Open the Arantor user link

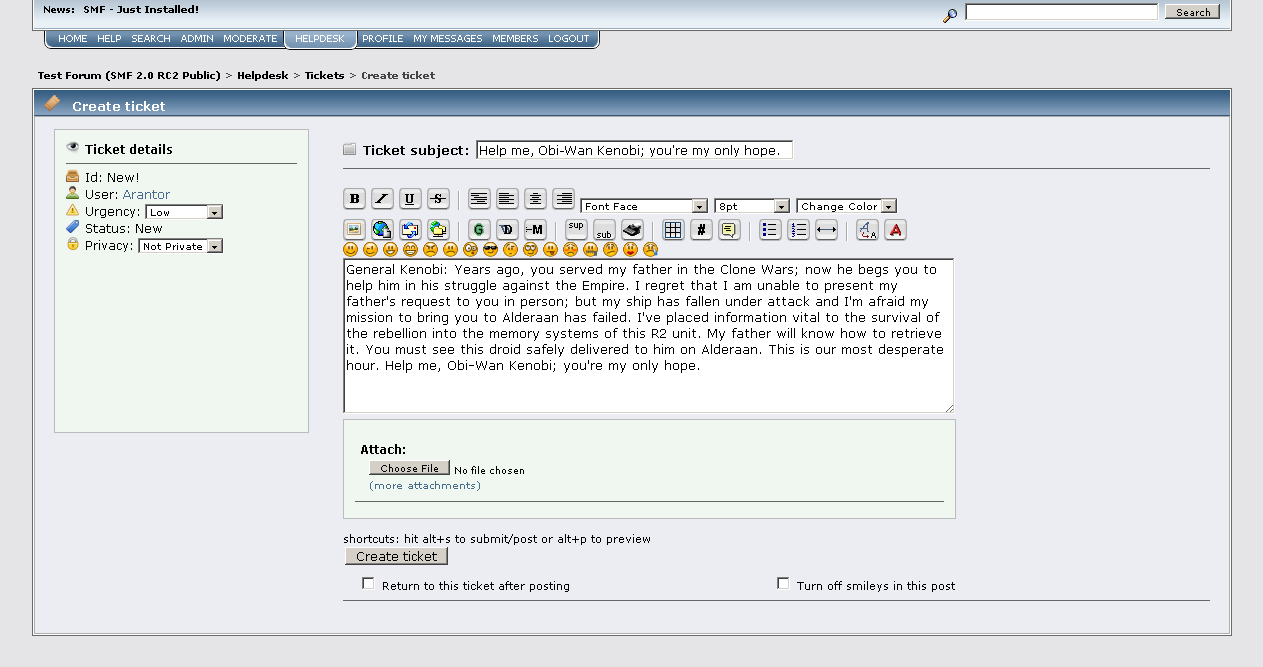(x=146, y=194)
